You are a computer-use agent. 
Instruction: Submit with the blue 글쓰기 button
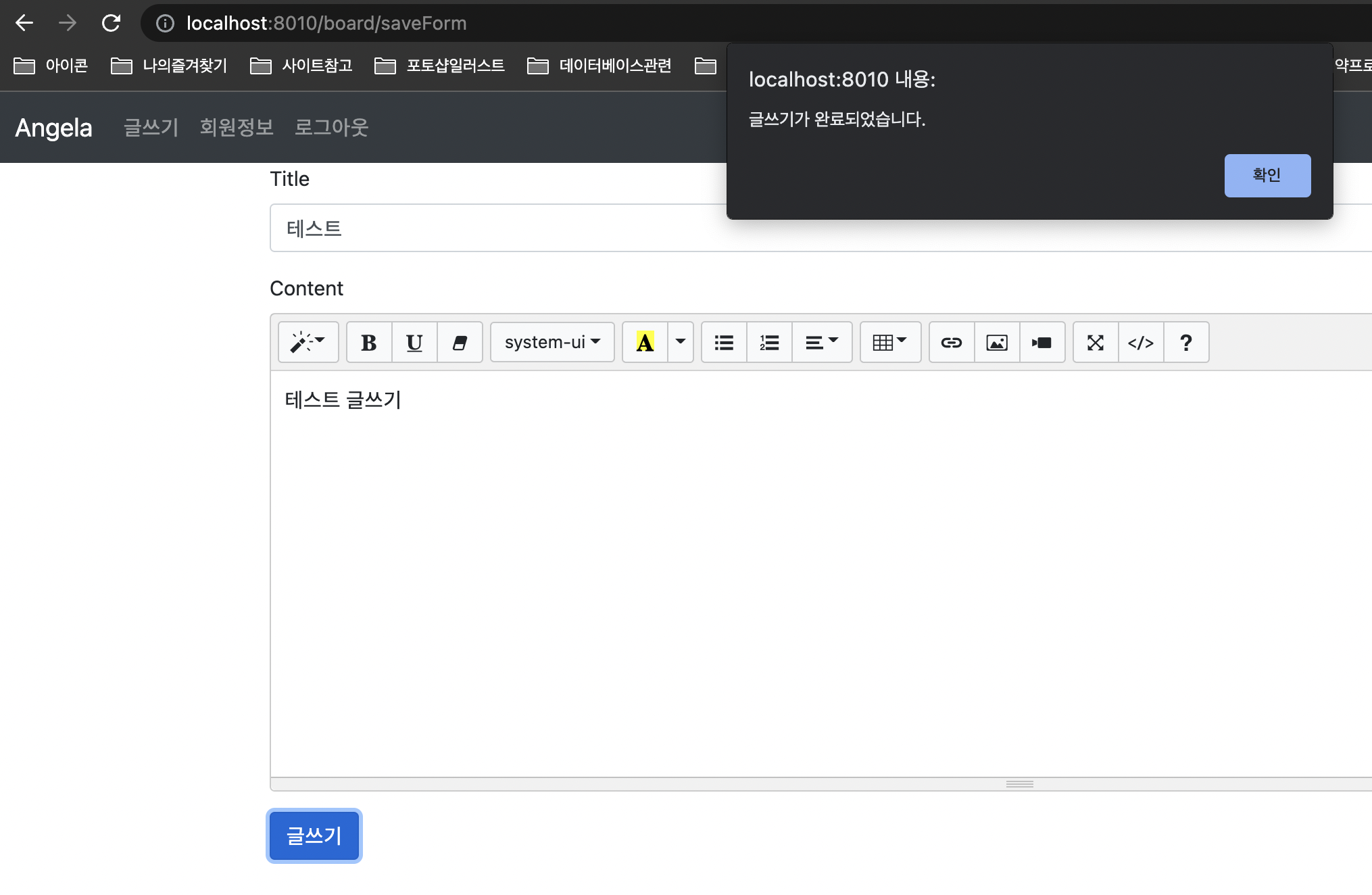tap(314, 836)
